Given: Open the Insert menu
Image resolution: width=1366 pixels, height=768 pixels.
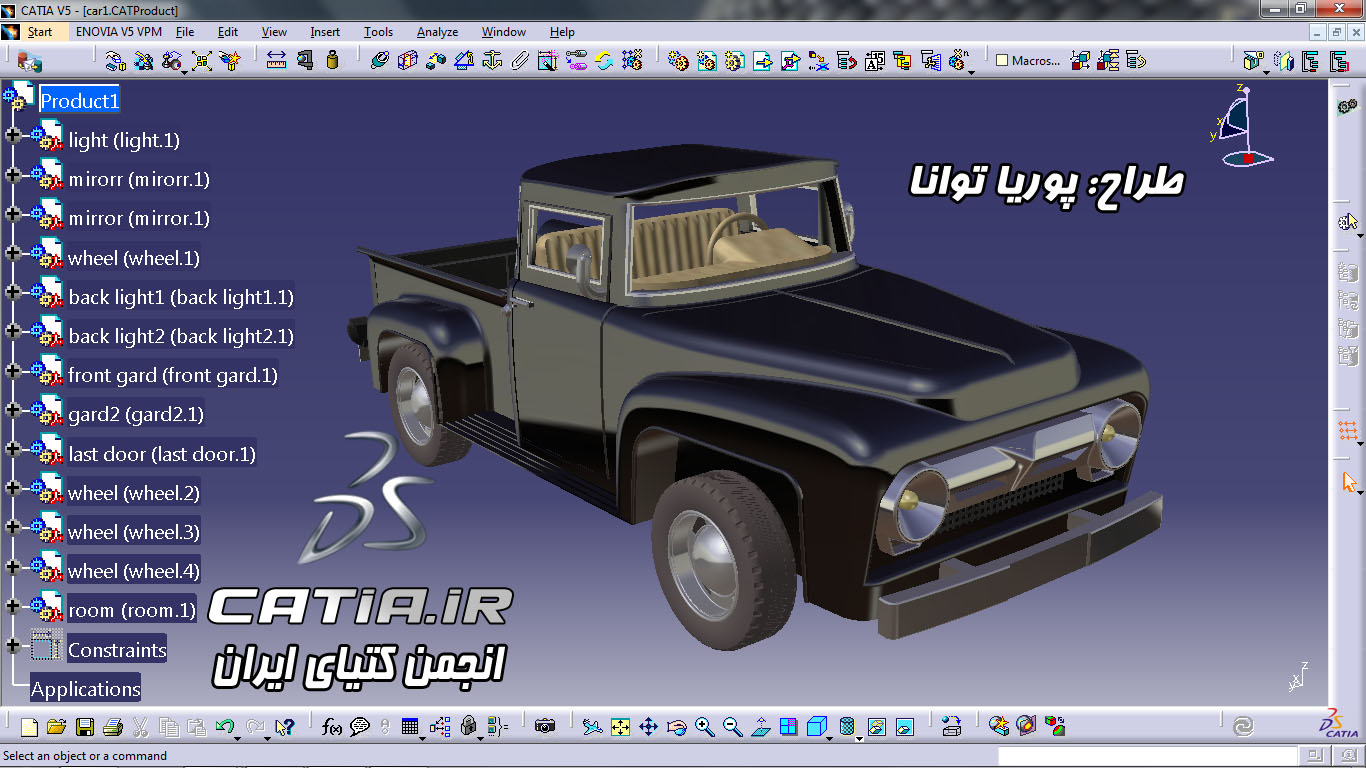Looking at the screenshot, I should point(325,32).
